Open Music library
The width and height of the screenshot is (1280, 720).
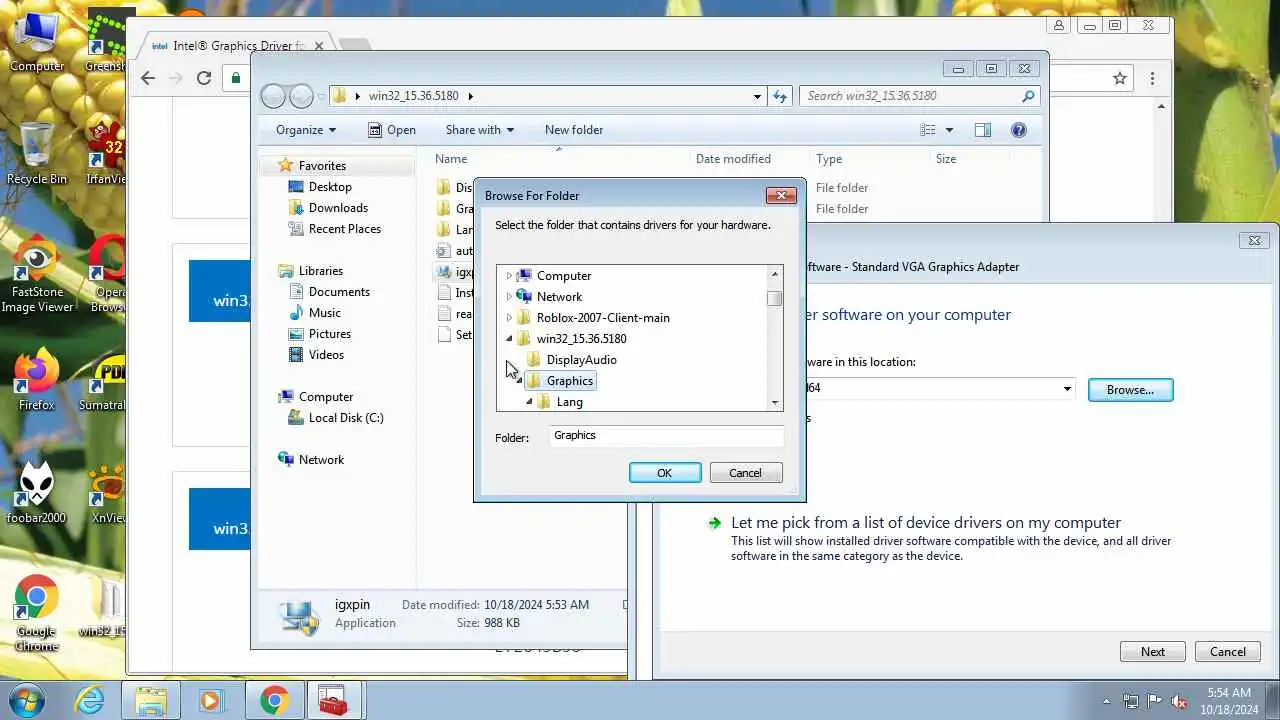pyautogui.click(x=324, y=313)
